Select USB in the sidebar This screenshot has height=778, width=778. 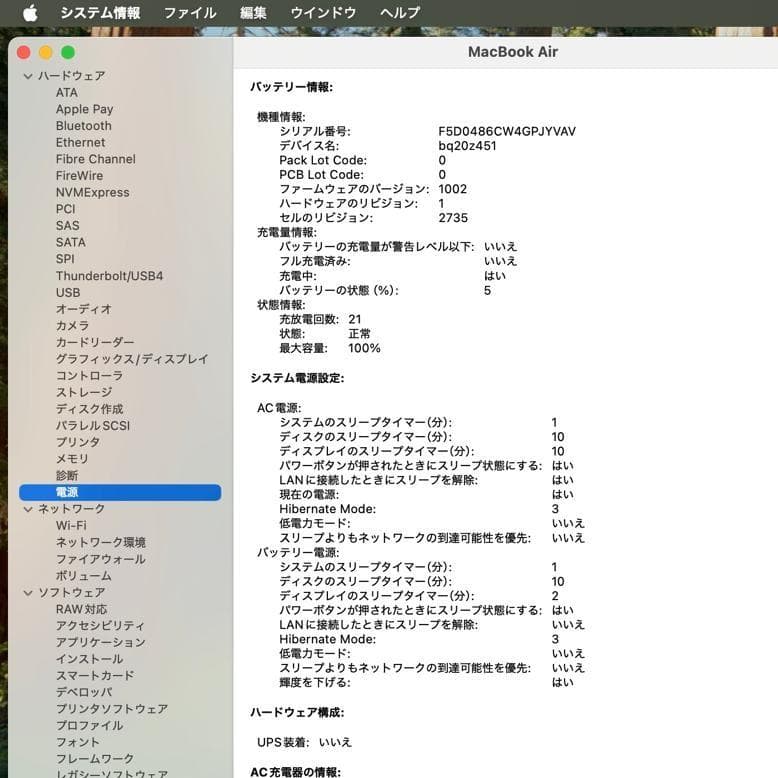(x=68, y=292)
